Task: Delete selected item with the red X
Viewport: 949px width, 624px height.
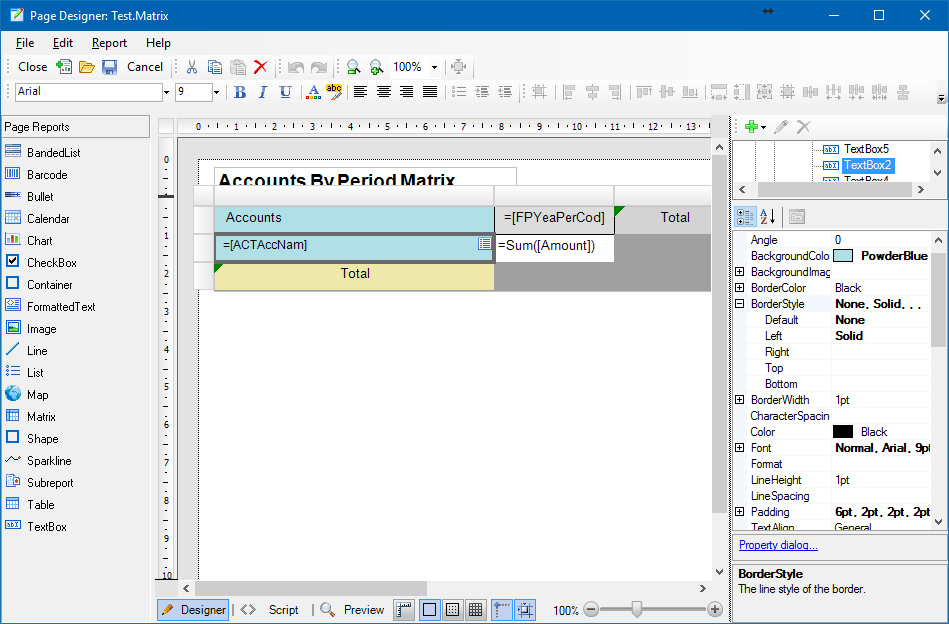Action: tap(260, 67)
